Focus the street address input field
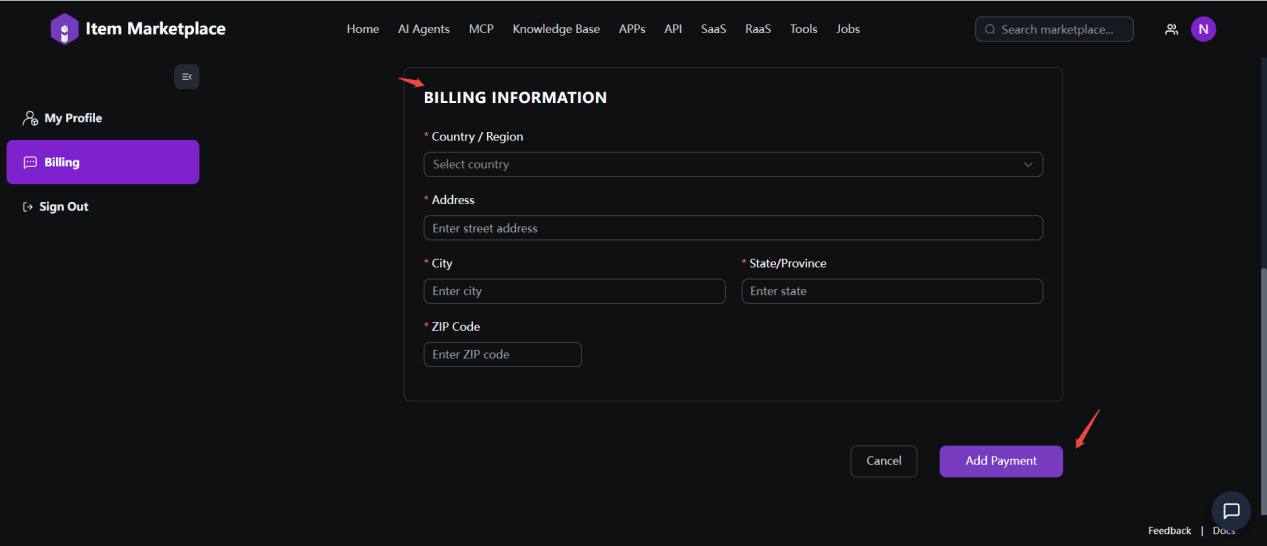1267x546 pixels. click(732, 228)
